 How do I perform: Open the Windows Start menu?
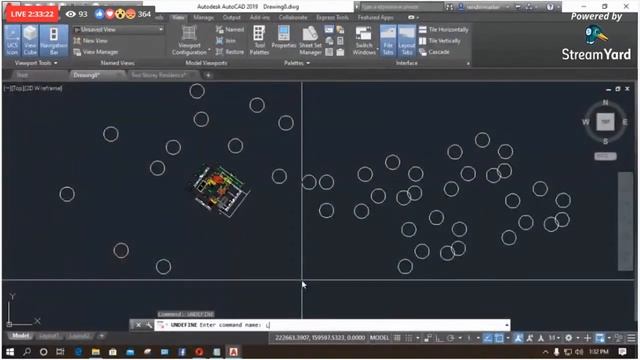10,352
